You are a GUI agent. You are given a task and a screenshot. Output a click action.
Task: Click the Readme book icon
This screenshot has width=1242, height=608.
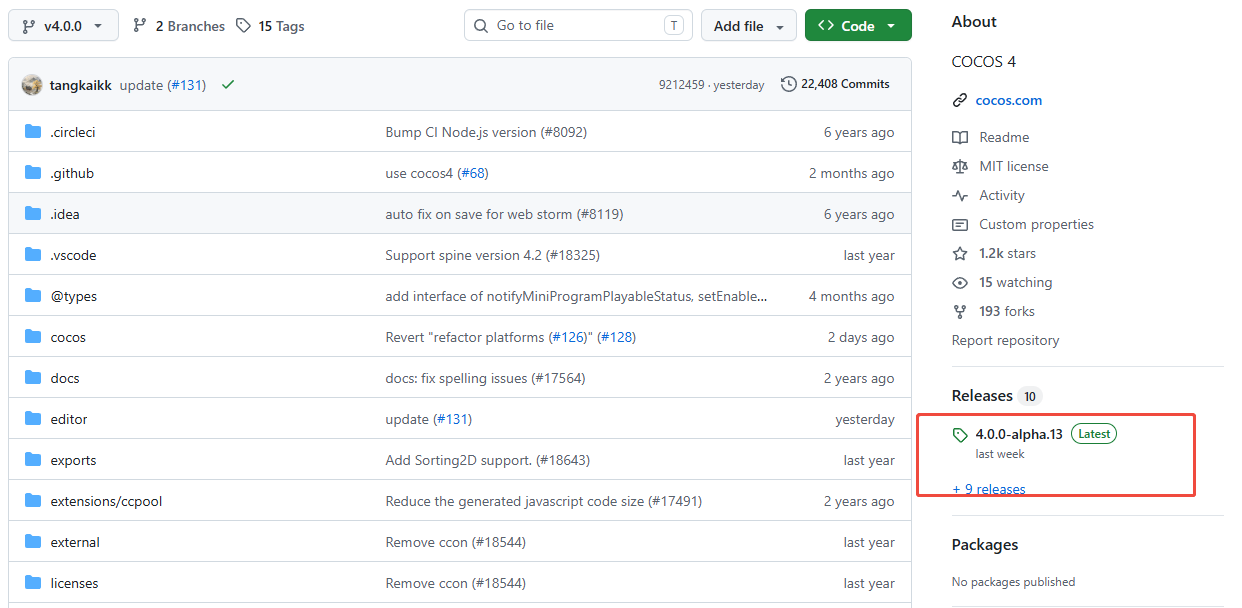pos(960,138)
